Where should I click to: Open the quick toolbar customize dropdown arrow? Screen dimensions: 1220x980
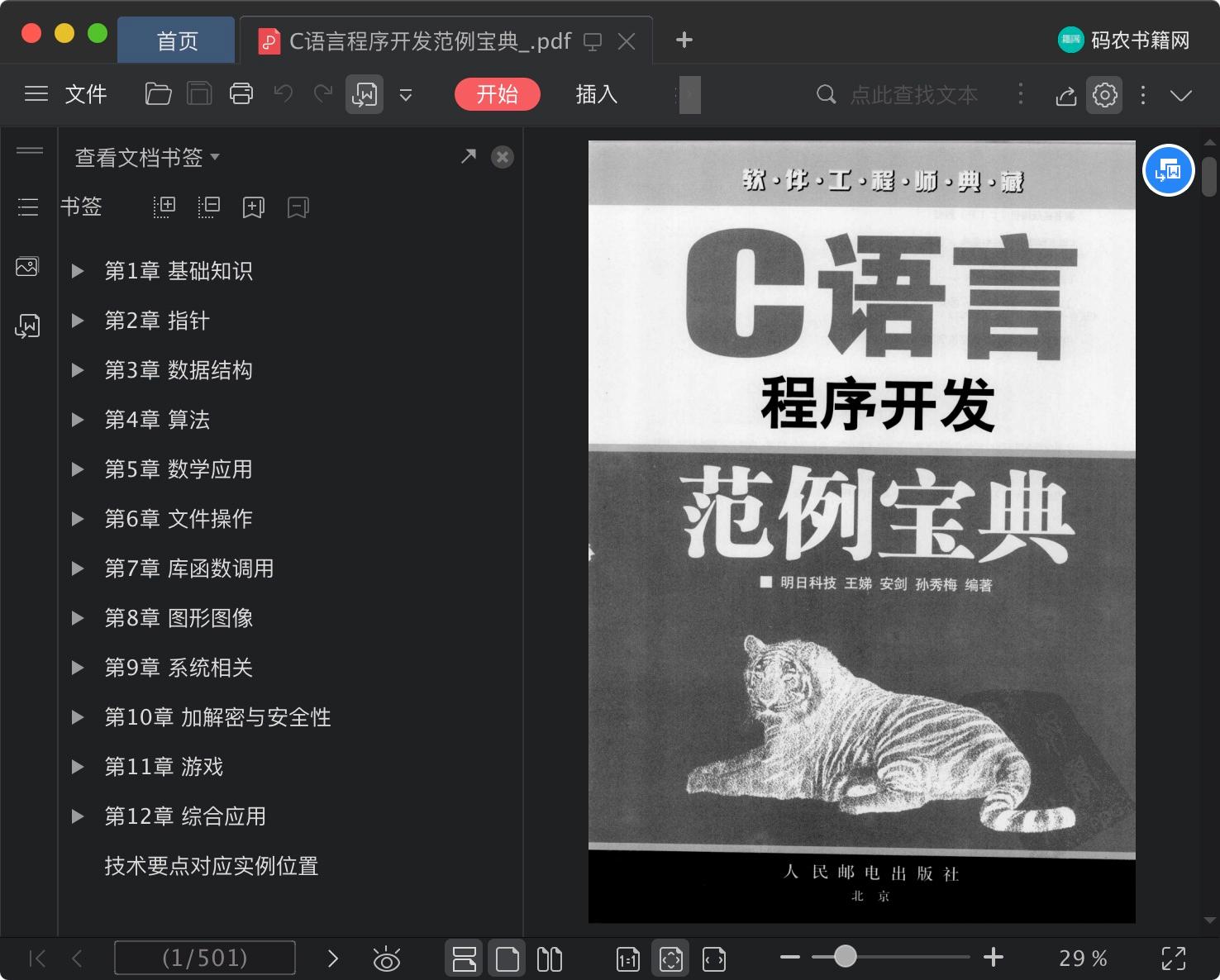point(406,95)
